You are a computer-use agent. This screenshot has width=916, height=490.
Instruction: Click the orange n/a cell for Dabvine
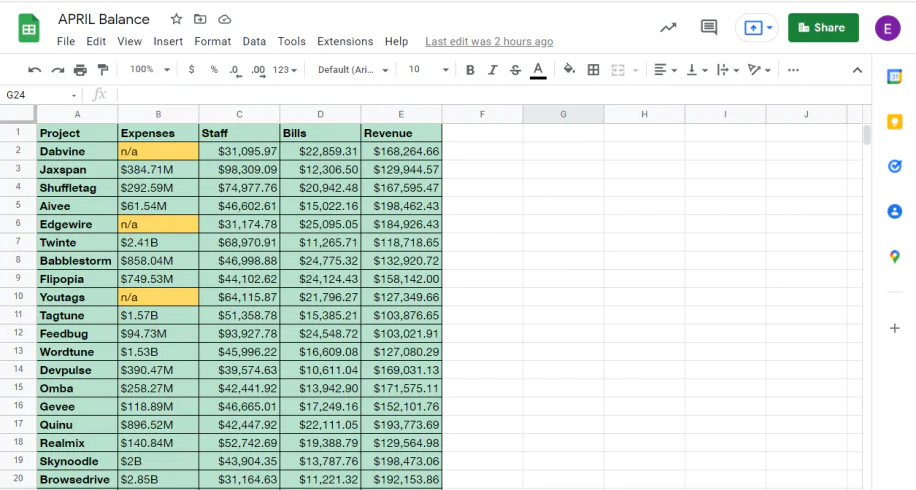pyautogui.click(x=158, y=151)
